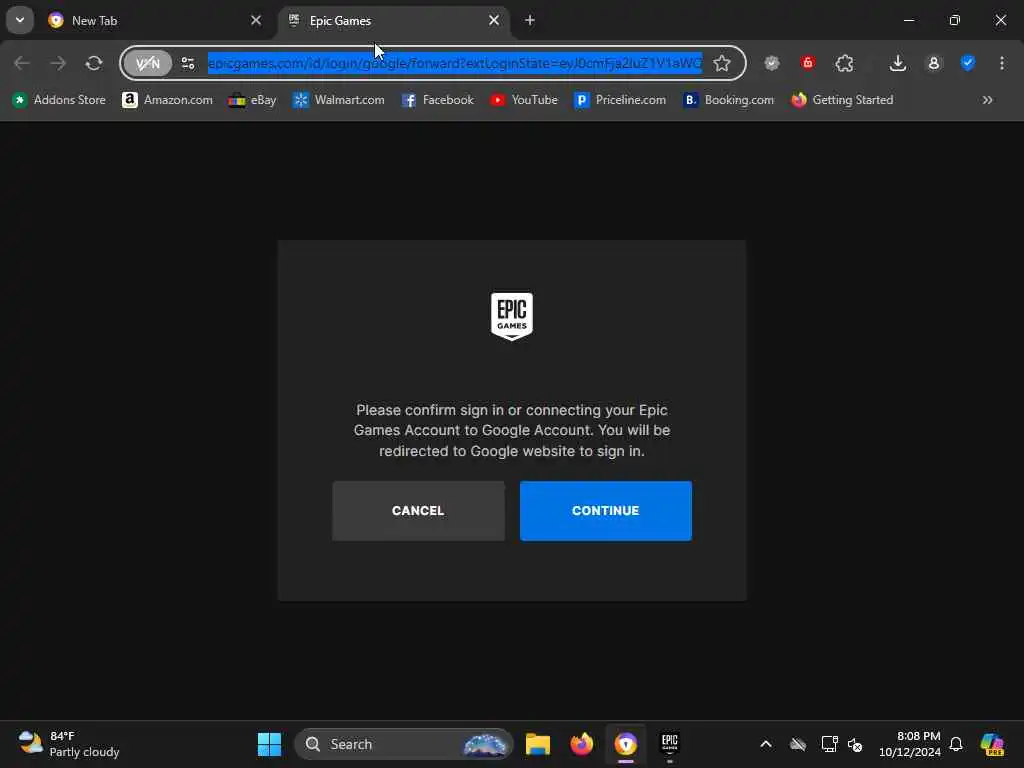Screen dimensions: 1024x768
Task: Open the gray badge extension icon
Action: coord(772,63)
